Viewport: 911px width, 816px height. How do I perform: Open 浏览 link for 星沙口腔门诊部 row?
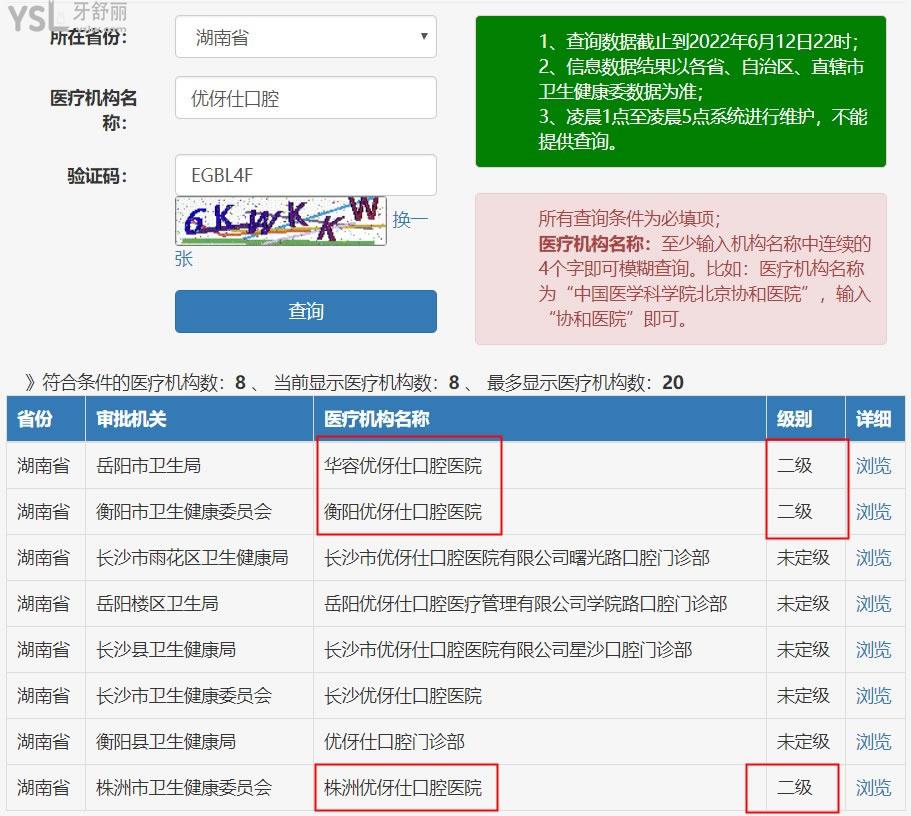[x=873, y=649]
